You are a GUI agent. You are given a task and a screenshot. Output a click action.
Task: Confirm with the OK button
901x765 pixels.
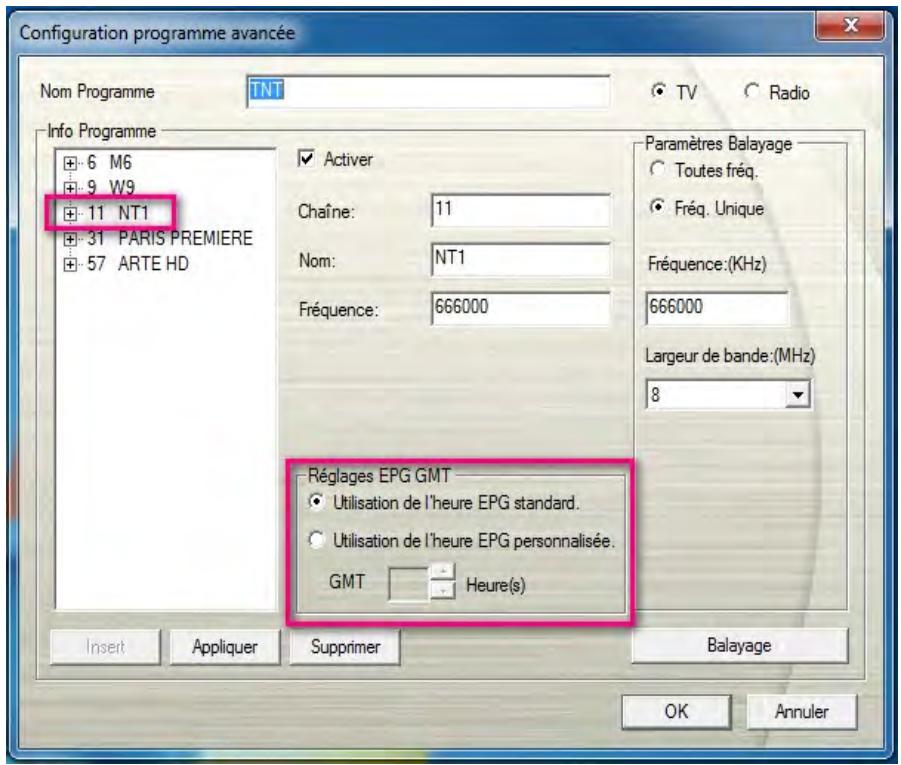(676, 712)
